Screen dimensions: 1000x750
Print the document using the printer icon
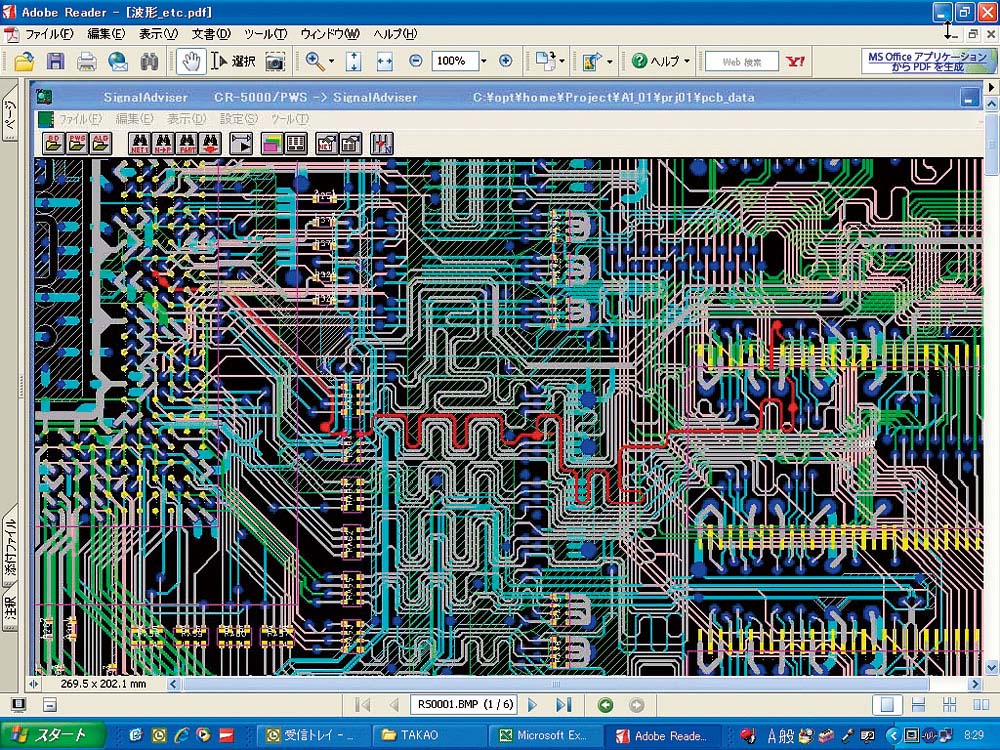click(87, 61)
